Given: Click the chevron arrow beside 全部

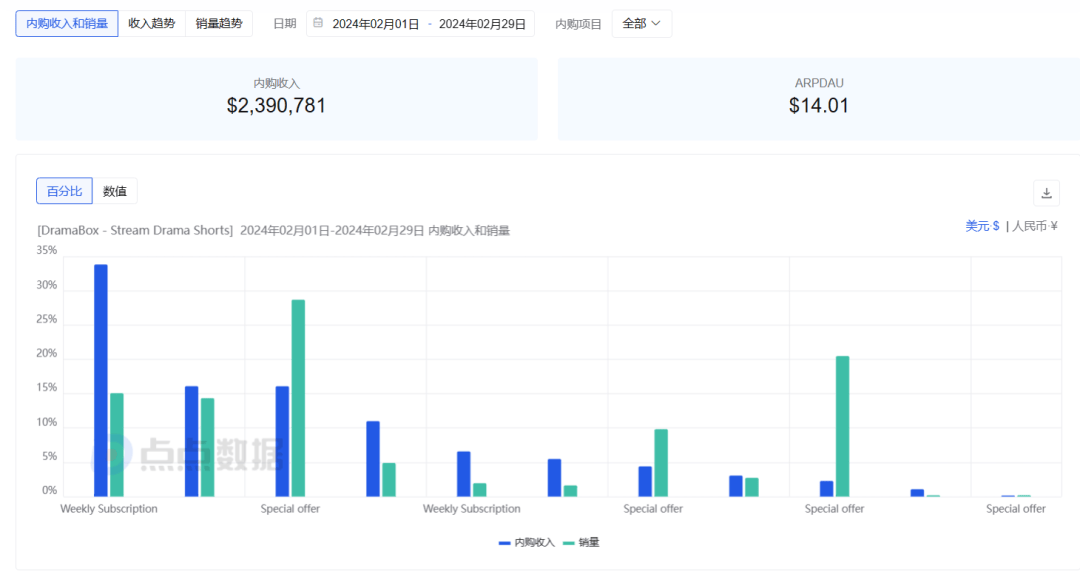Looking at the screenshot, I should (656, 24).
